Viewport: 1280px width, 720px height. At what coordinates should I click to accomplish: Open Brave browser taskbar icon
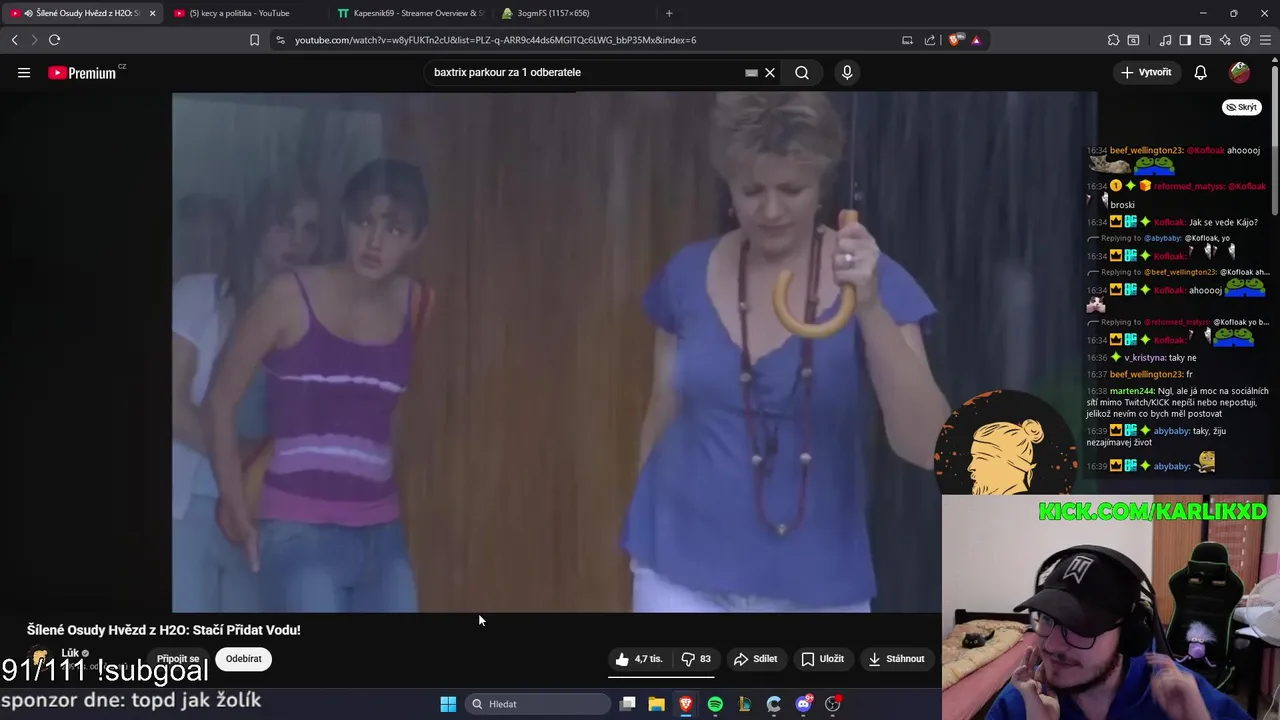coord(686,704)
